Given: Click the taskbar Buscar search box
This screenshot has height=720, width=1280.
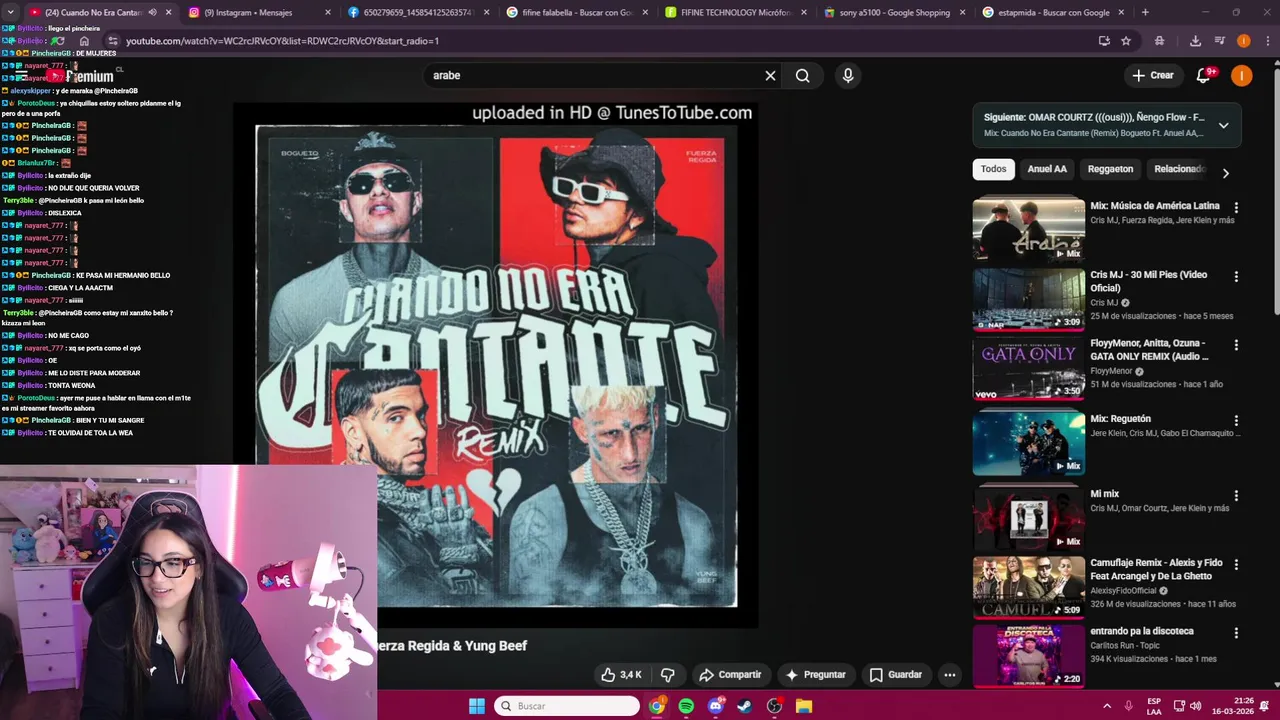Looking at the screenshot, I should coord(567,706).
